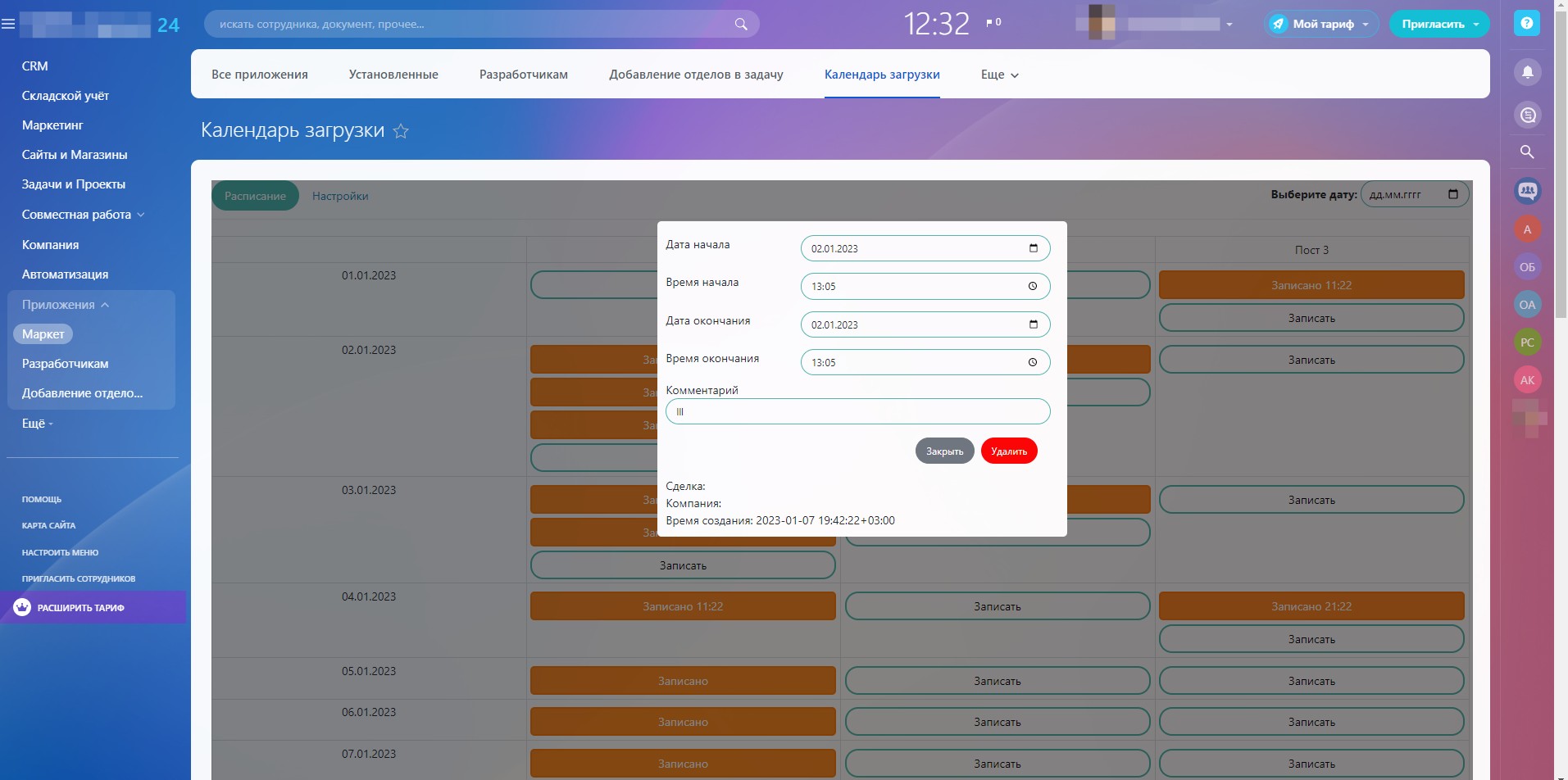Image resolution: width=1568 pixels, height=780 pixels.
Task: Click the Комментарий text field
Action: 857,411
